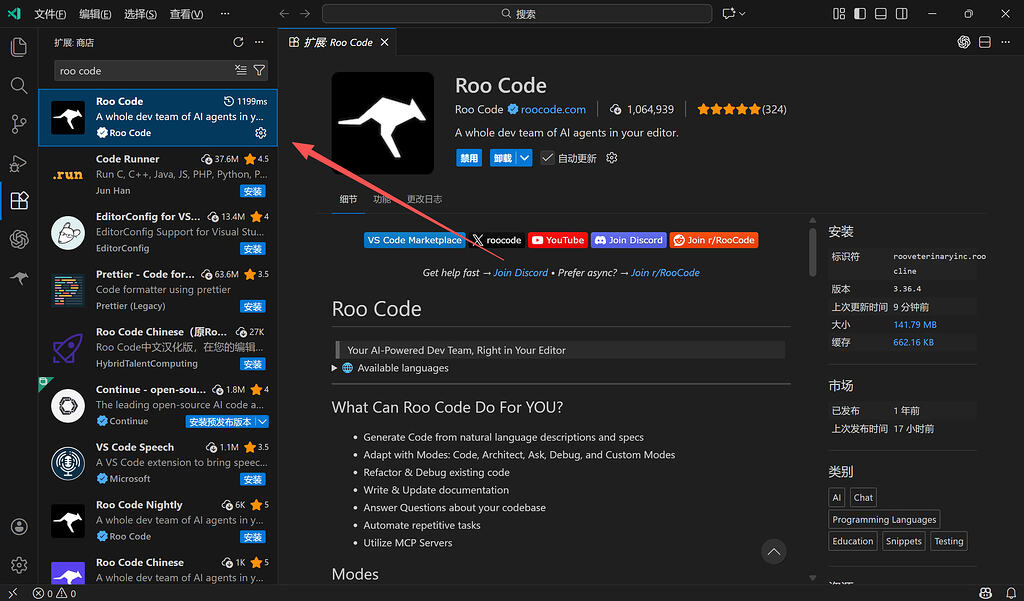Image resolution: width=1024 pixels, height=601 pixels.
Task: Open the View menu
Action: pyautogui.click(x=186, y=14)
